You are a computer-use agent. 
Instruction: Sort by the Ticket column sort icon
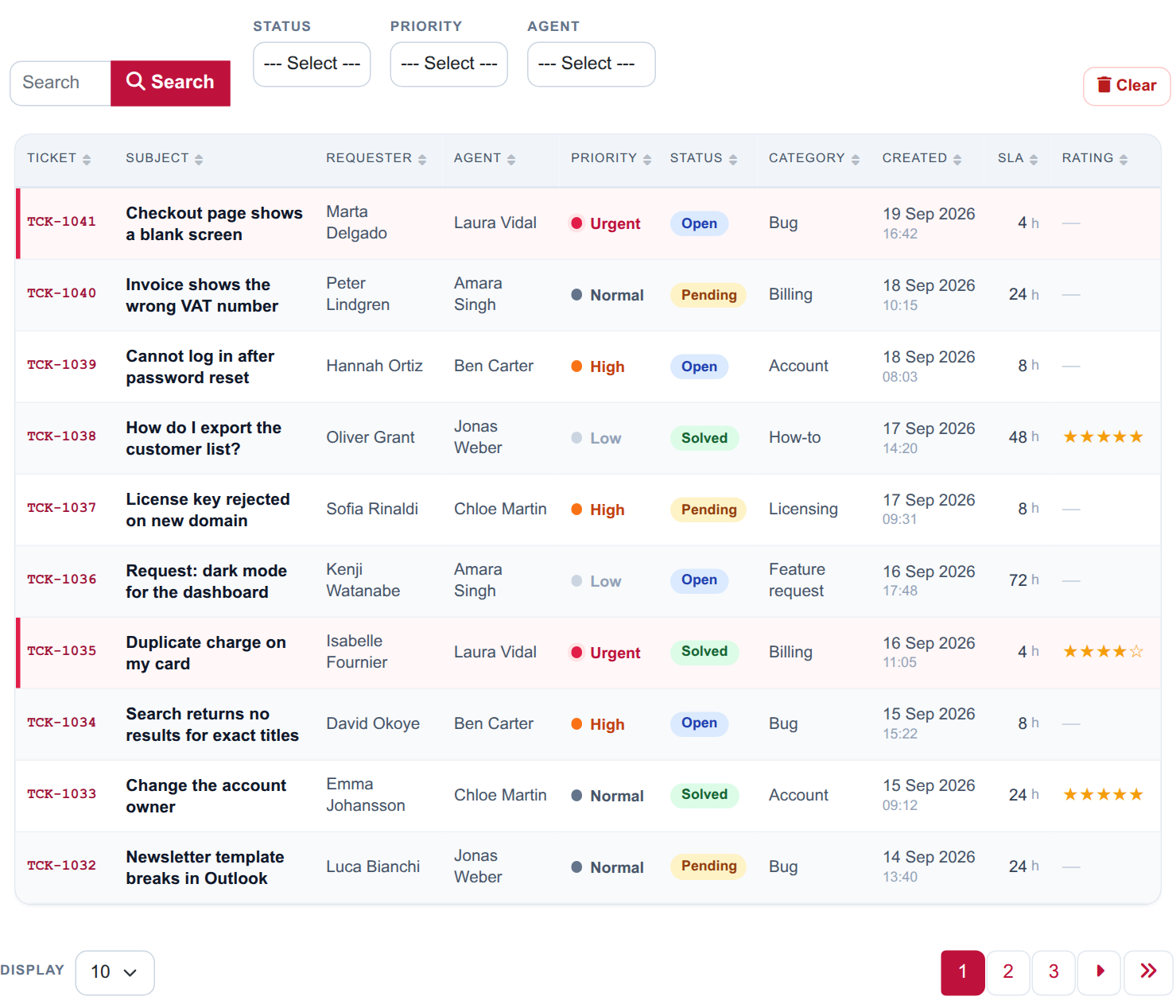click(87, 160)
